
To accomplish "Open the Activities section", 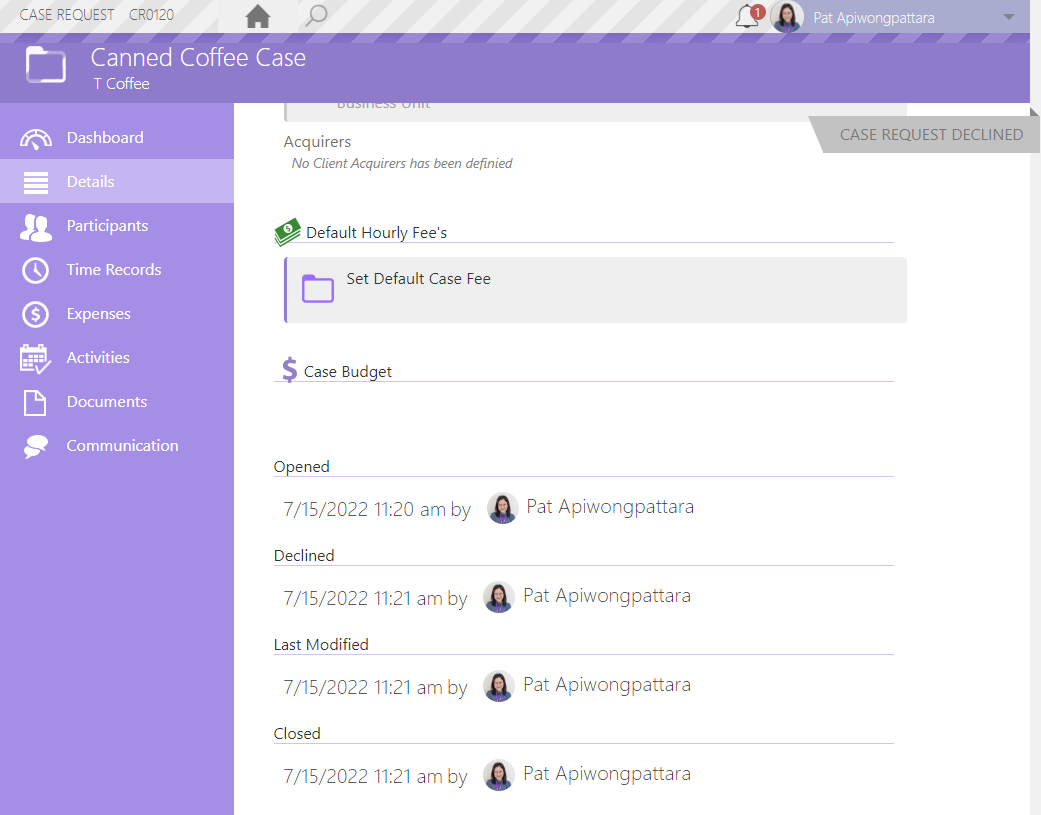I will click(x=117, y=357).
